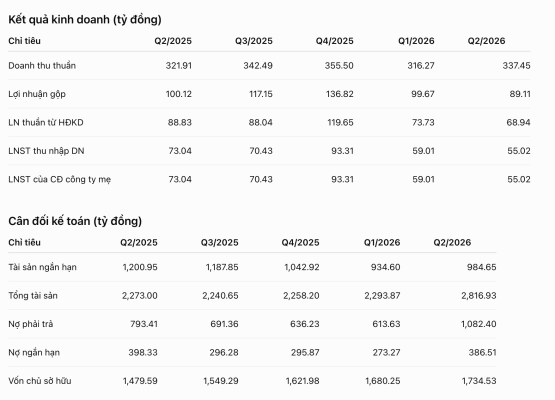Select the Tài sản ngắn hạn row label
This screenshot has width=555, height=400.
coord(42,267)
